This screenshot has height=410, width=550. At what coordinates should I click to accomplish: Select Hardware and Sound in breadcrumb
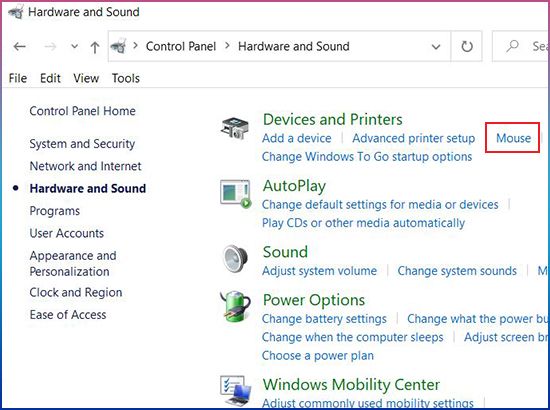[x=294, y=46]
